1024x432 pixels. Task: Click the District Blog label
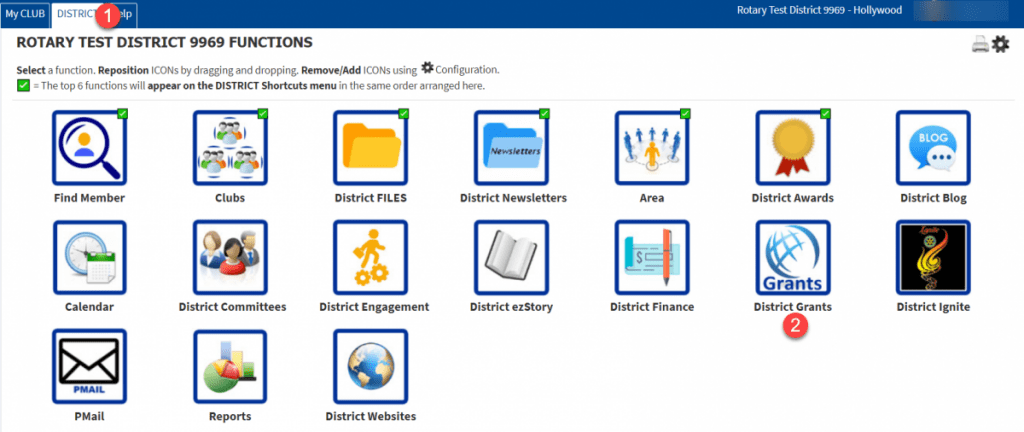coord(933,198)
